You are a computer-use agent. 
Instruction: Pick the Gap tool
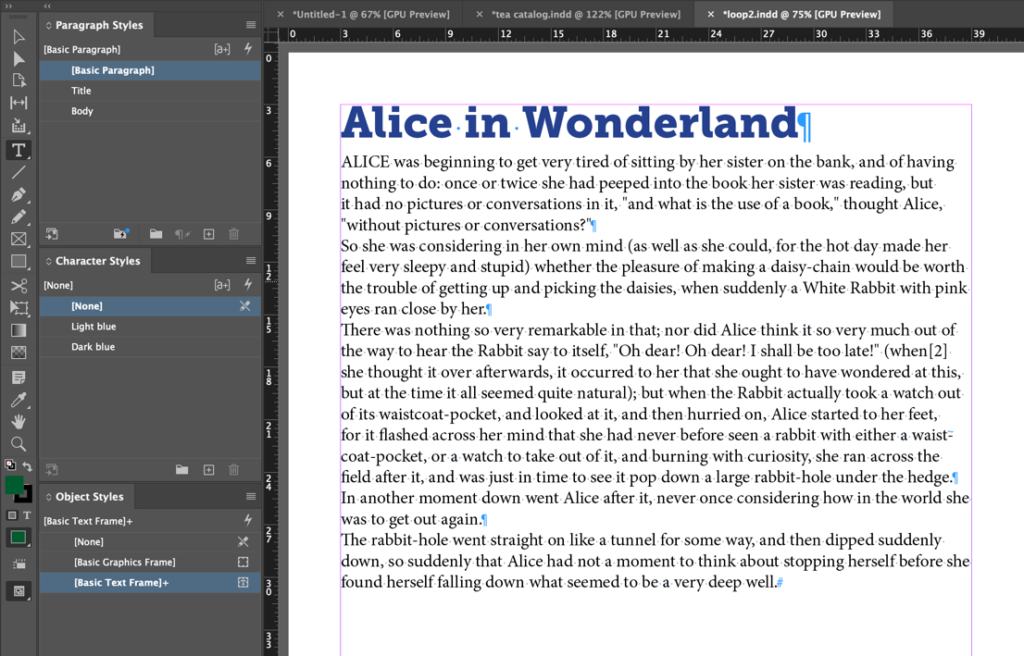pos(18,103)
